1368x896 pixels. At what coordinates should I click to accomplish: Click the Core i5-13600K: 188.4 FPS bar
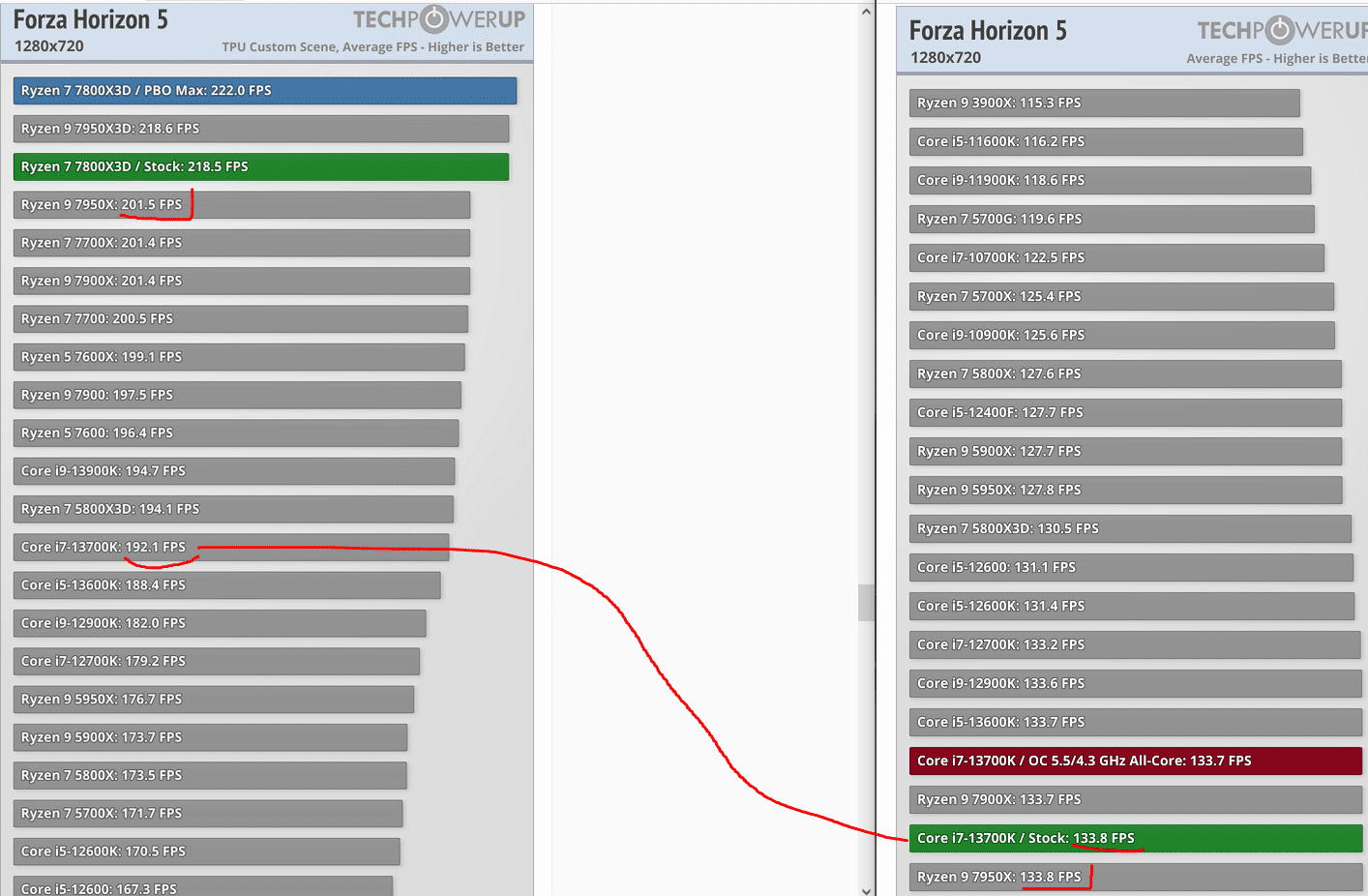(x=227, y=585)
